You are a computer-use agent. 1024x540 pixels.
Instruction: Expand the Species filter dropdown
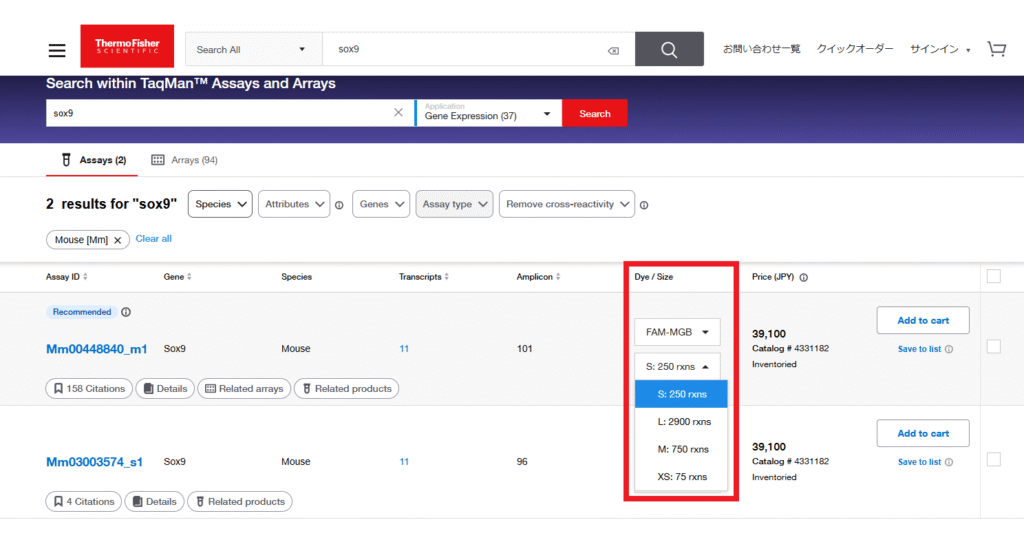pos(220,204)
